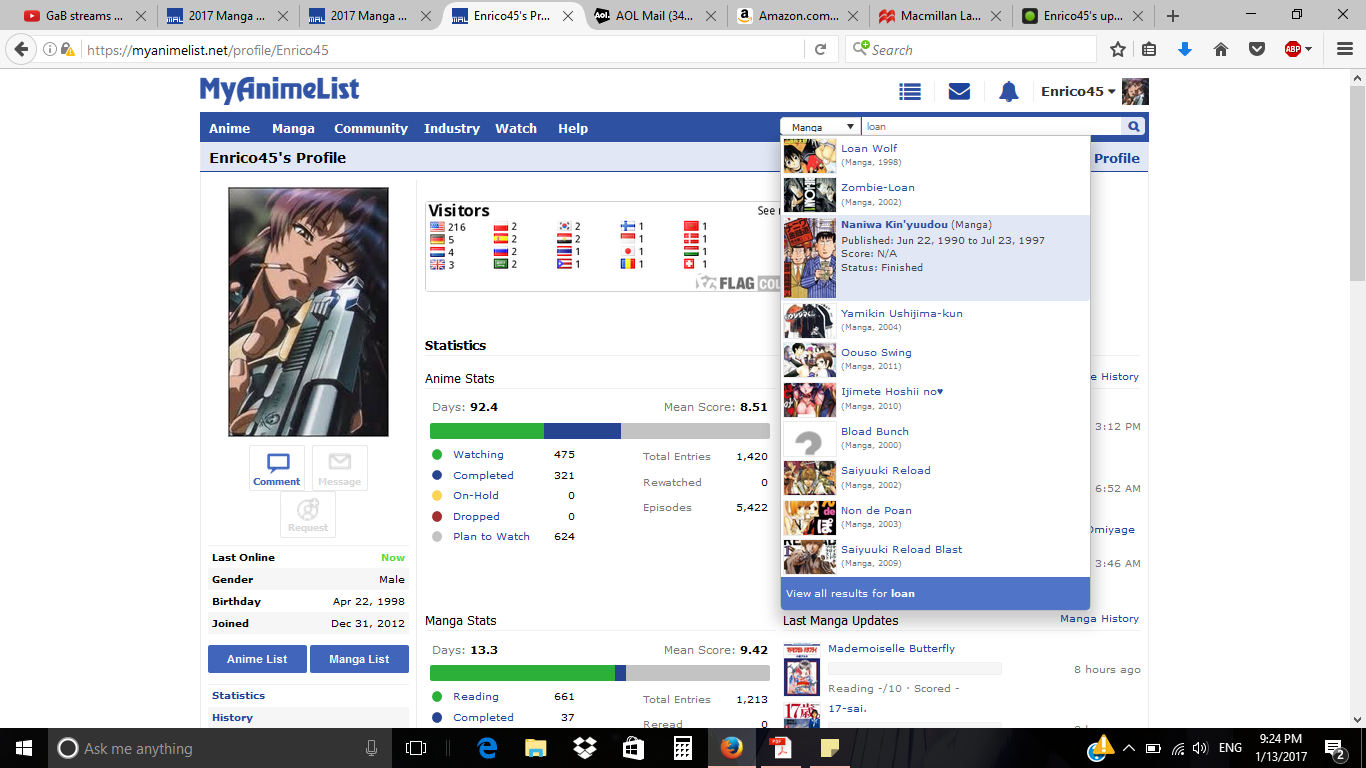Viewport: 1366px width, 768px height.
Task: Open the Statistics sidebar link
Action: [239, 696]
